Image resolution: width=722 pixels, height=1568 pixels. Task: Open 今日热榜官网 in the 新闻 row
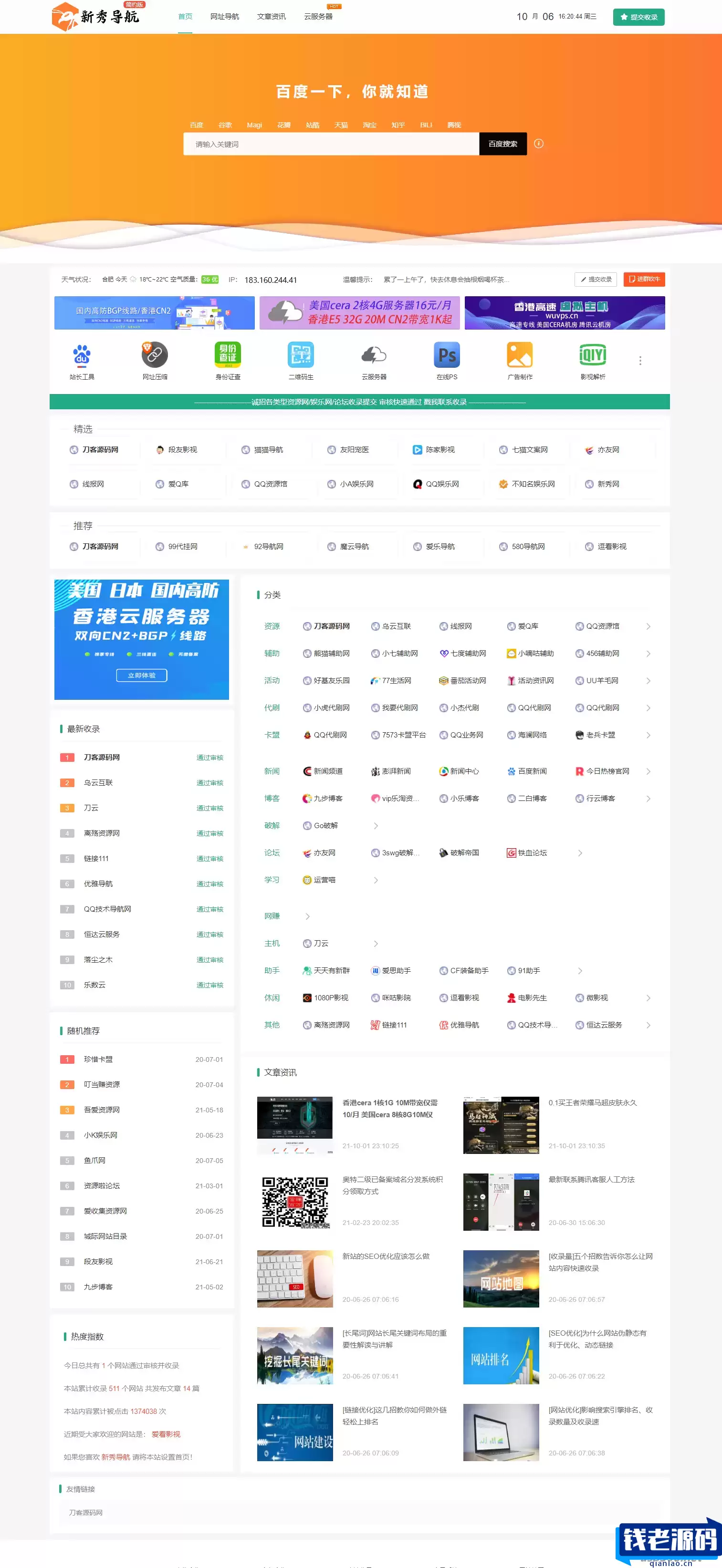(602, 771)
